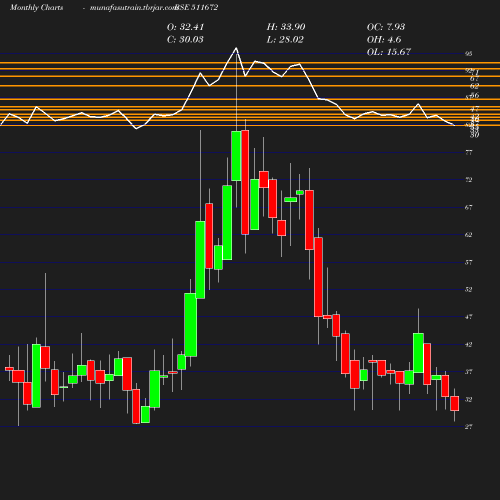Image resolution: width=500 pixels, height=500 pixels.
Task: Click the highest peak of the white line
Action: pyautogui.click(x=236, y=48)
